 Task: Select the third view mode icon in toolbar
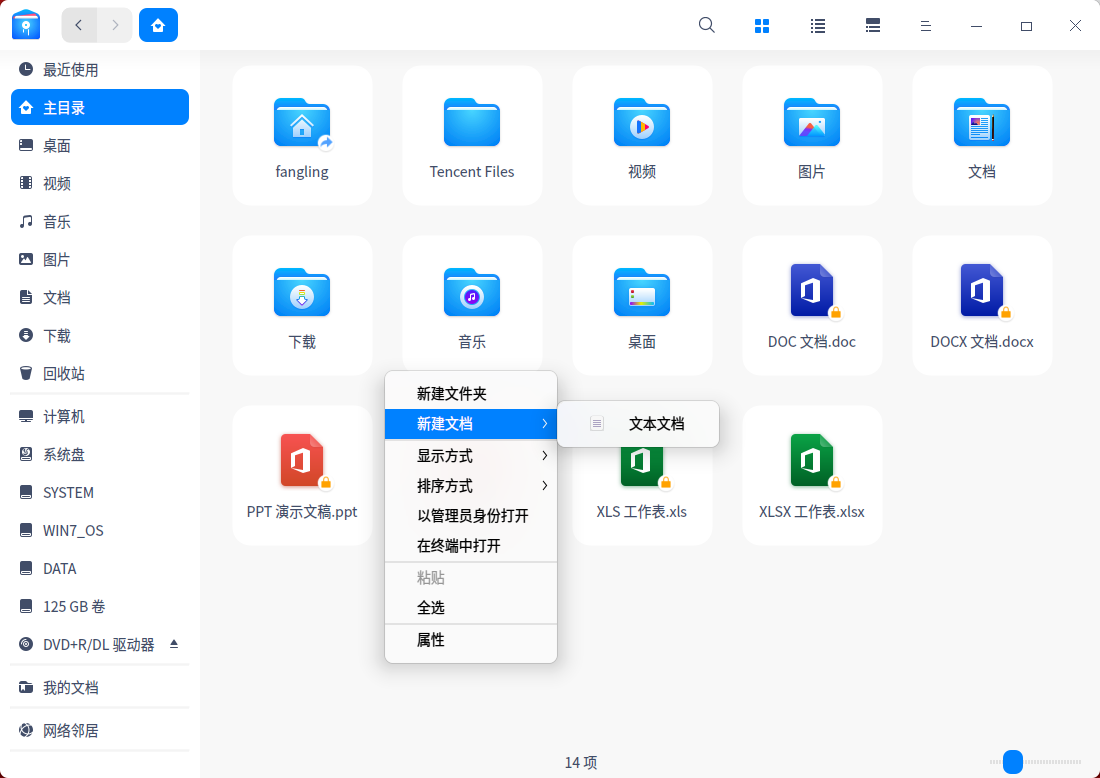(x=872, y=25)
